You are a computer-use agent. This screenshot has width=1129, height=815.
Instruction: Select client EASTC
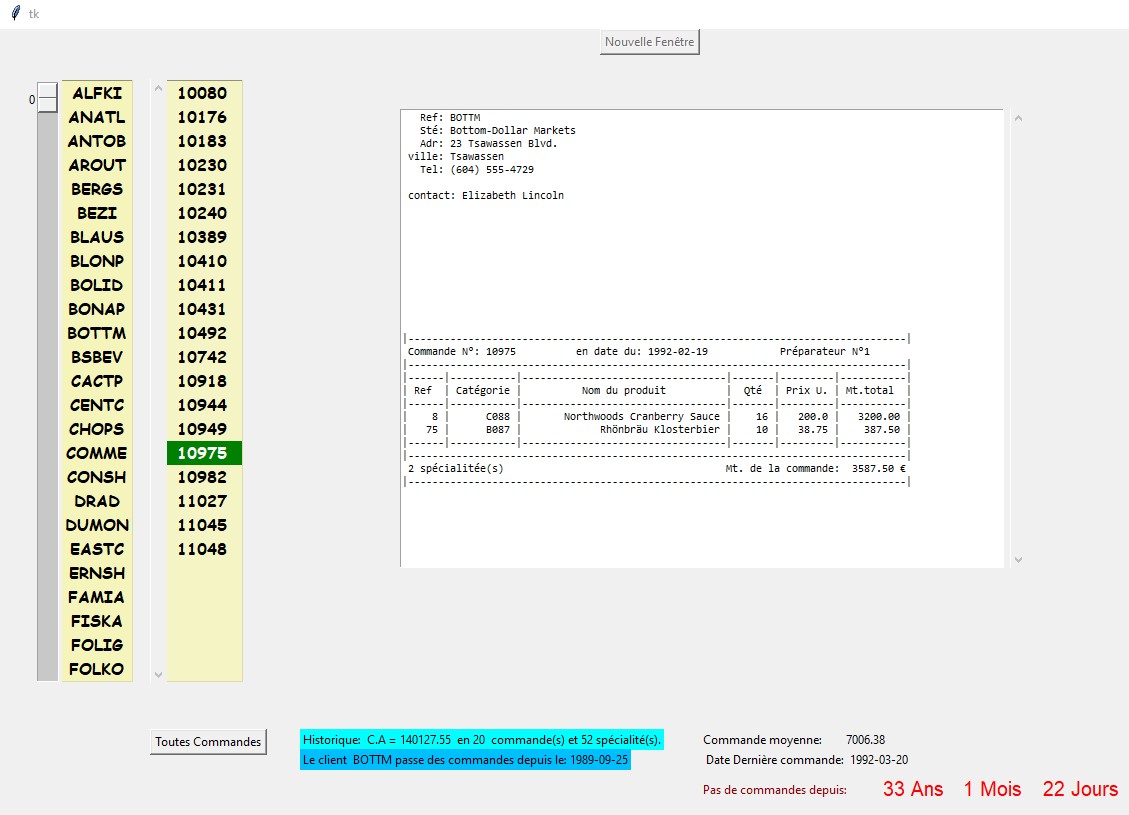97,549
